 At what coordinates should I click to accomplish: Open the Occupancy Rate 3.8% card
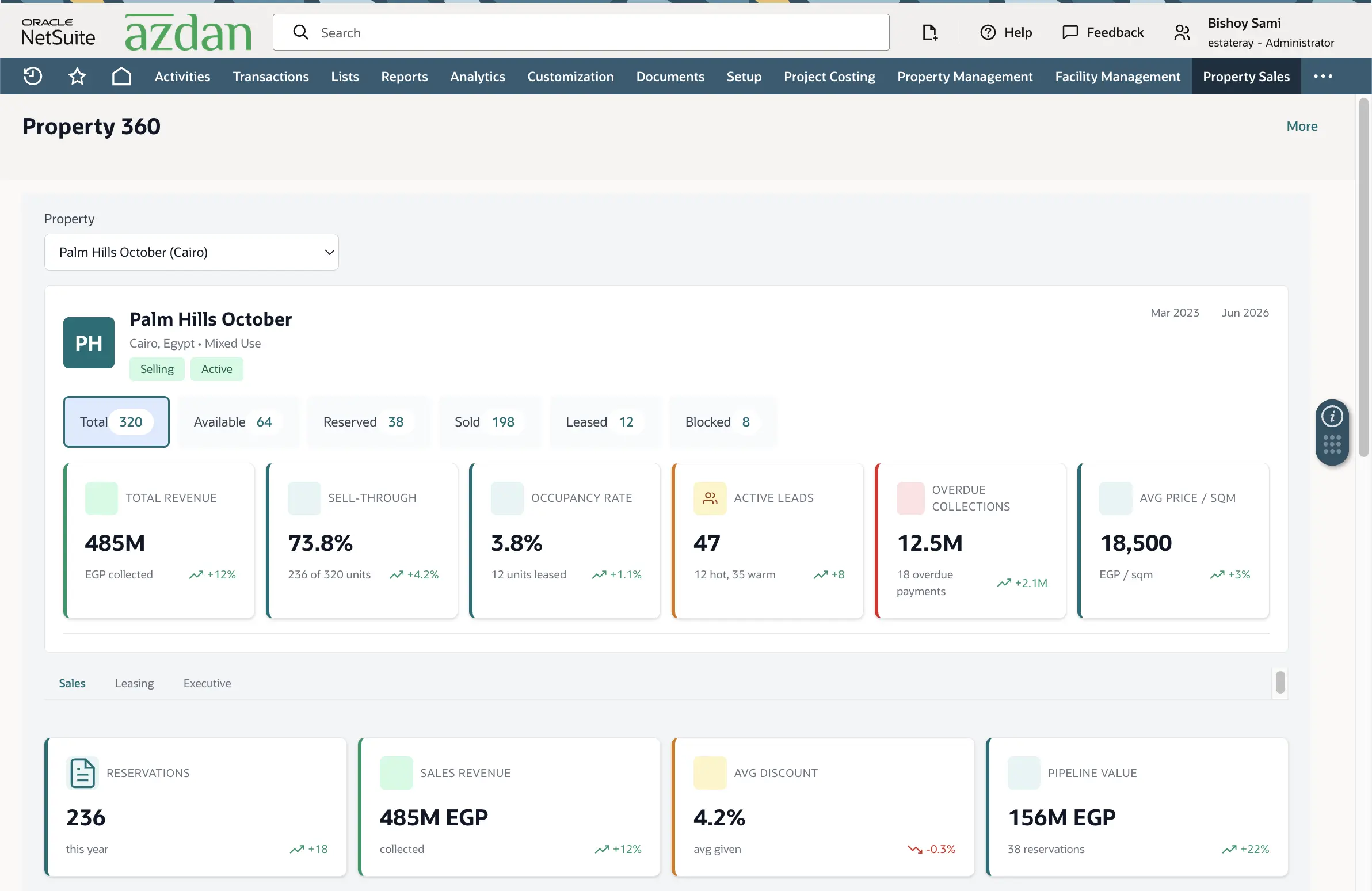565,540
